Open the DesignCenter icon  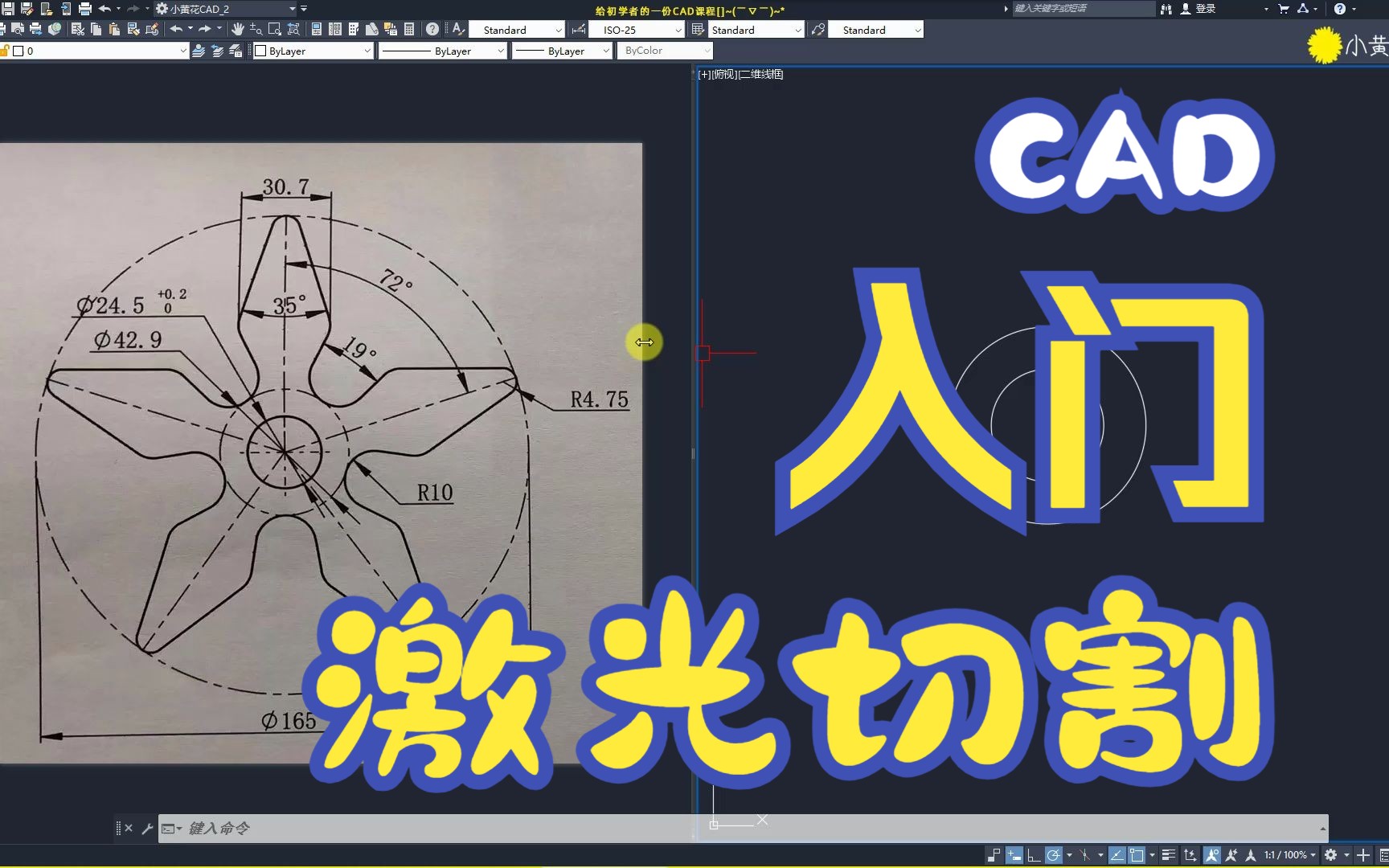pyautogui.click(x=334, y=29)
